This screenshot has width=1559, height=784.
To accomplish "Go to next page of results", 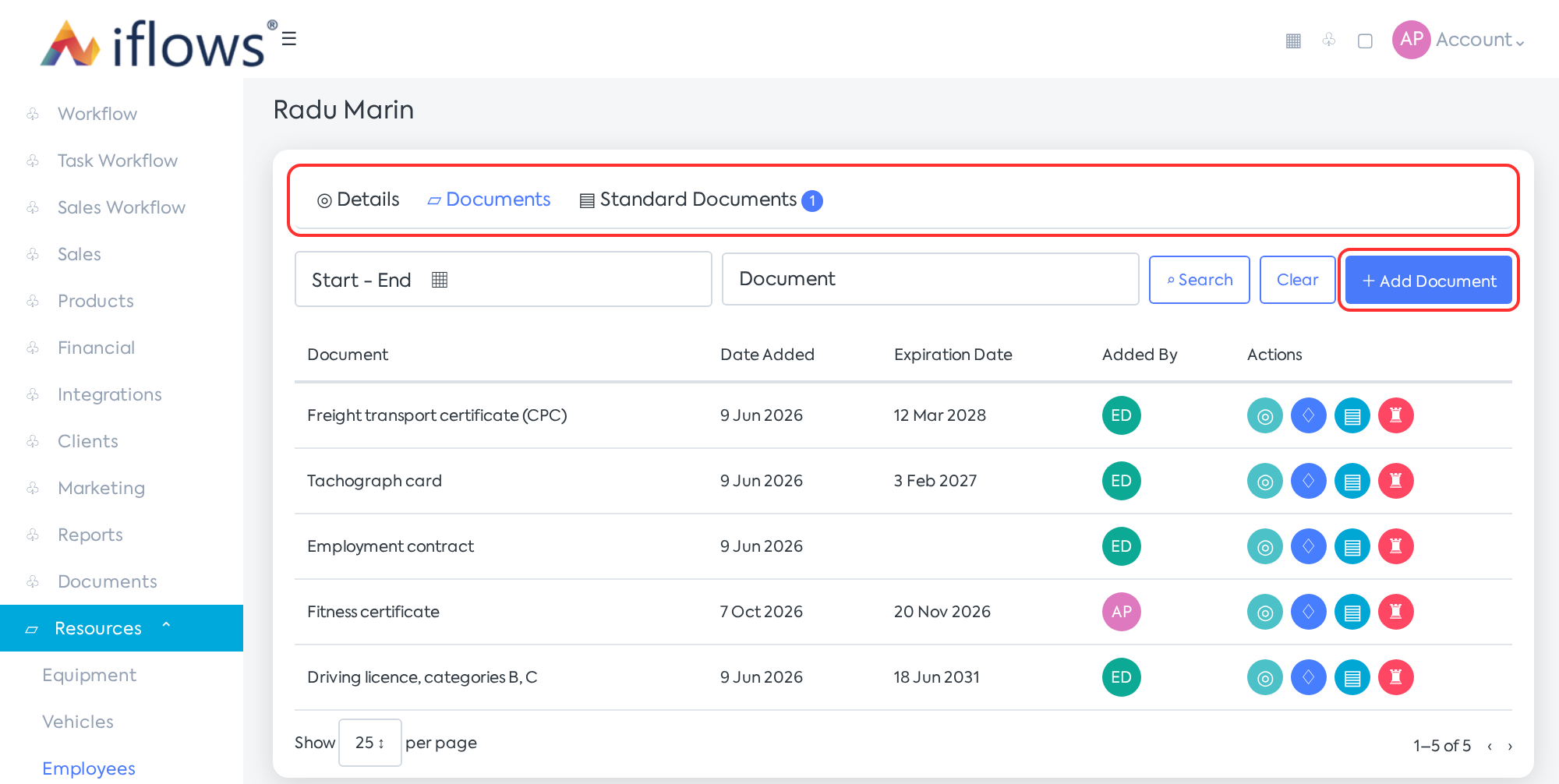I will coord(1510,747).
